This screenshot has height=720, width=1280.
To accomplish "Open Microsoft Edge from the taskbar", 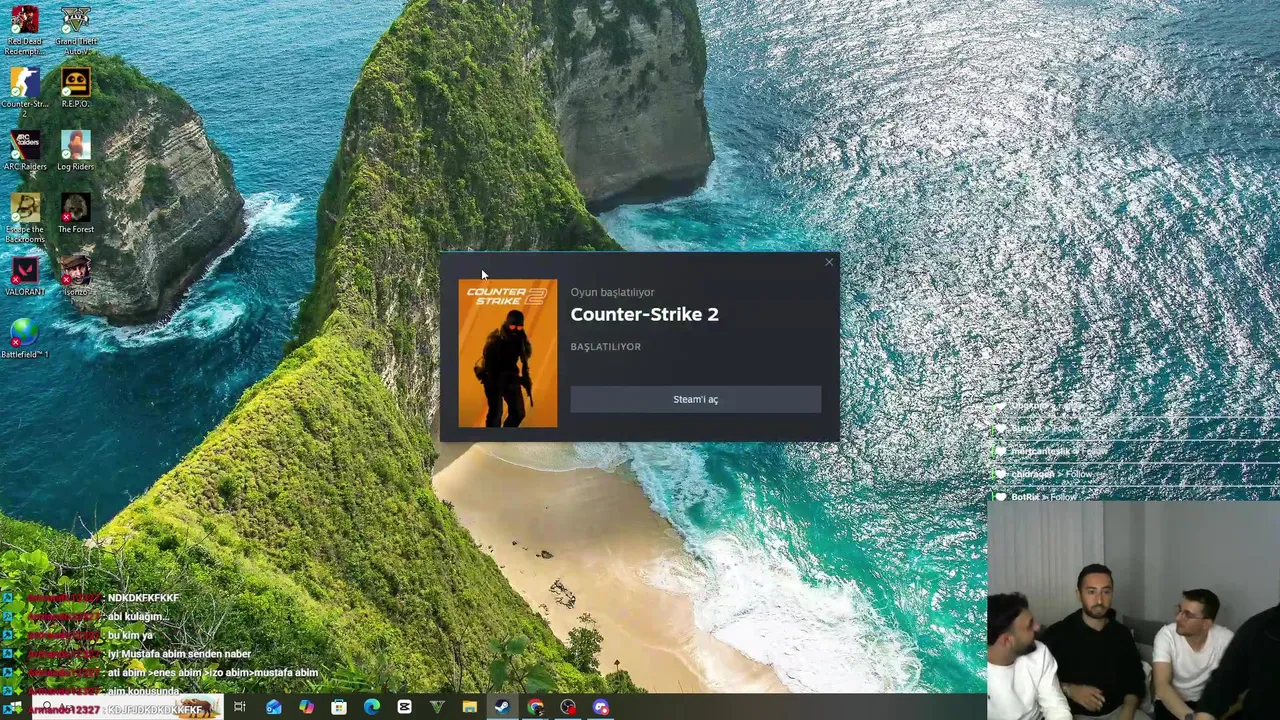I will click(x=372, y=707).
